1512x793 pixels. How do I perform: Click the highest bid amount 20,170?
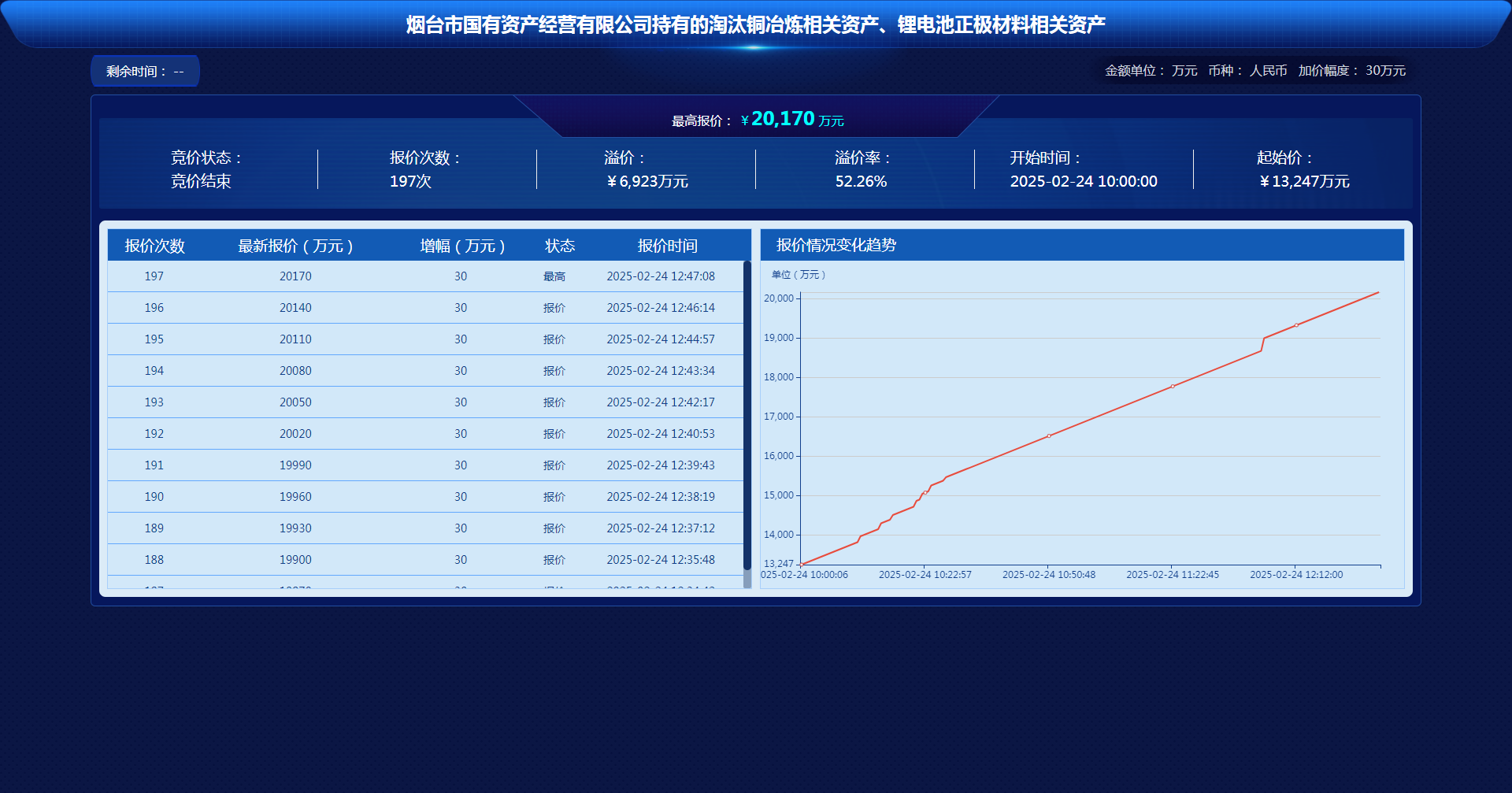(x=782, y=119)
